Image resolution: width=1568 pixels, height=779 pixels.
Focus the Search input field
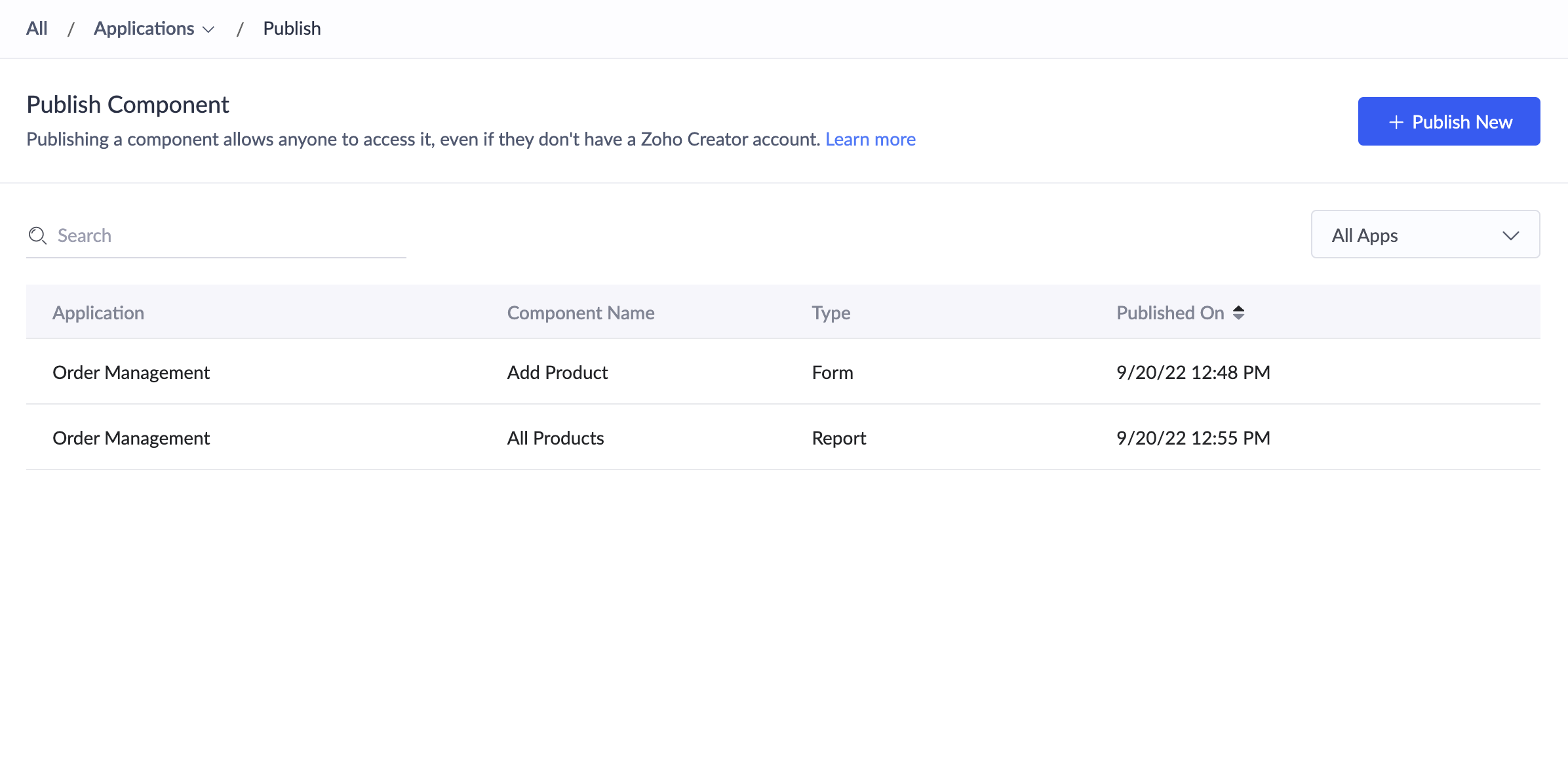[229, 235]
